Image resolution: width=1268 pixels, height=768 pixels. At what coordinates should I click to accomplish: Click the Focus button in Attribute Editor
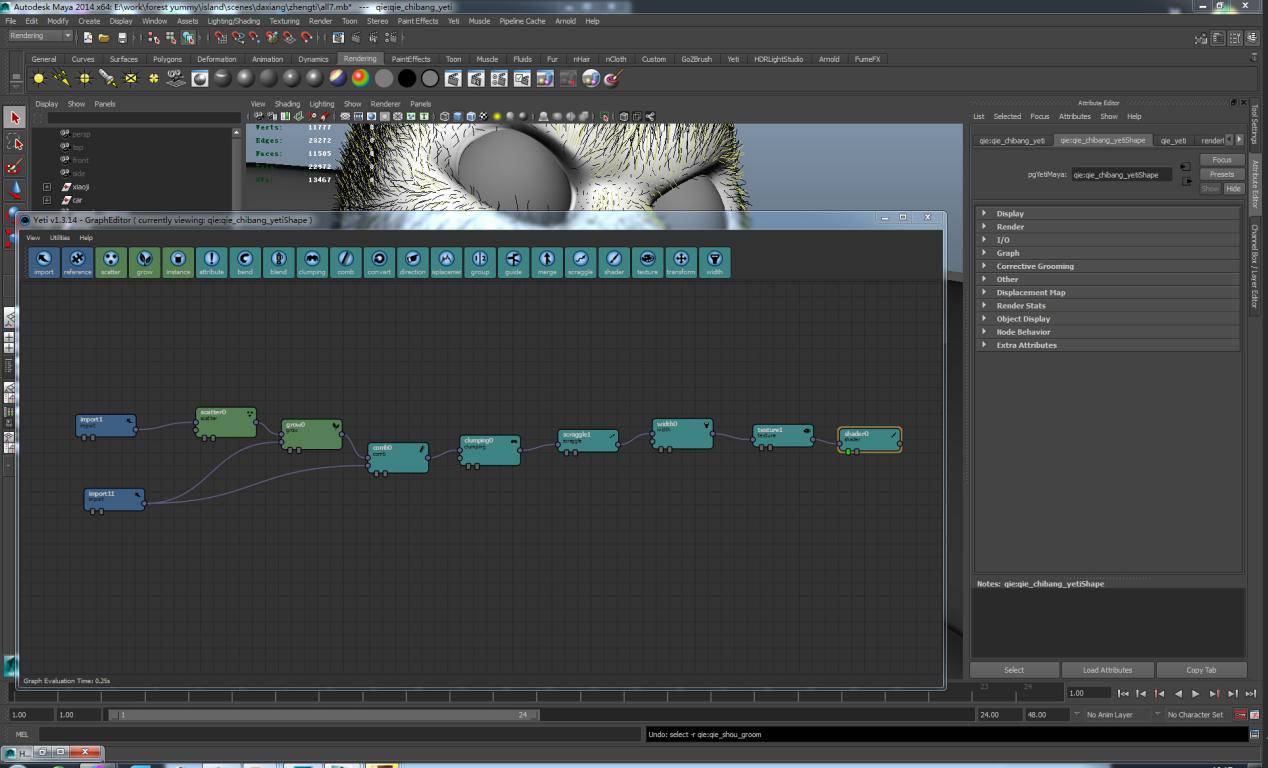point(1222,160)
